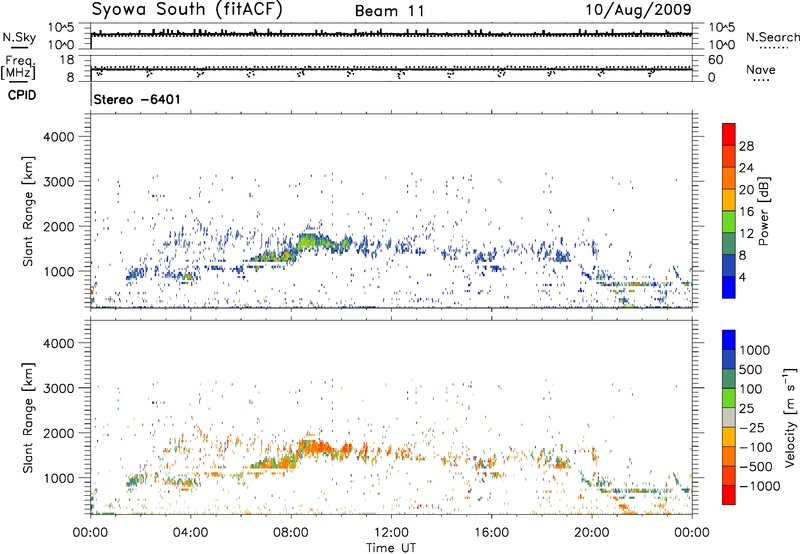
Task: Click the '04:00' time tick label
Action: [x=191, y=533]
